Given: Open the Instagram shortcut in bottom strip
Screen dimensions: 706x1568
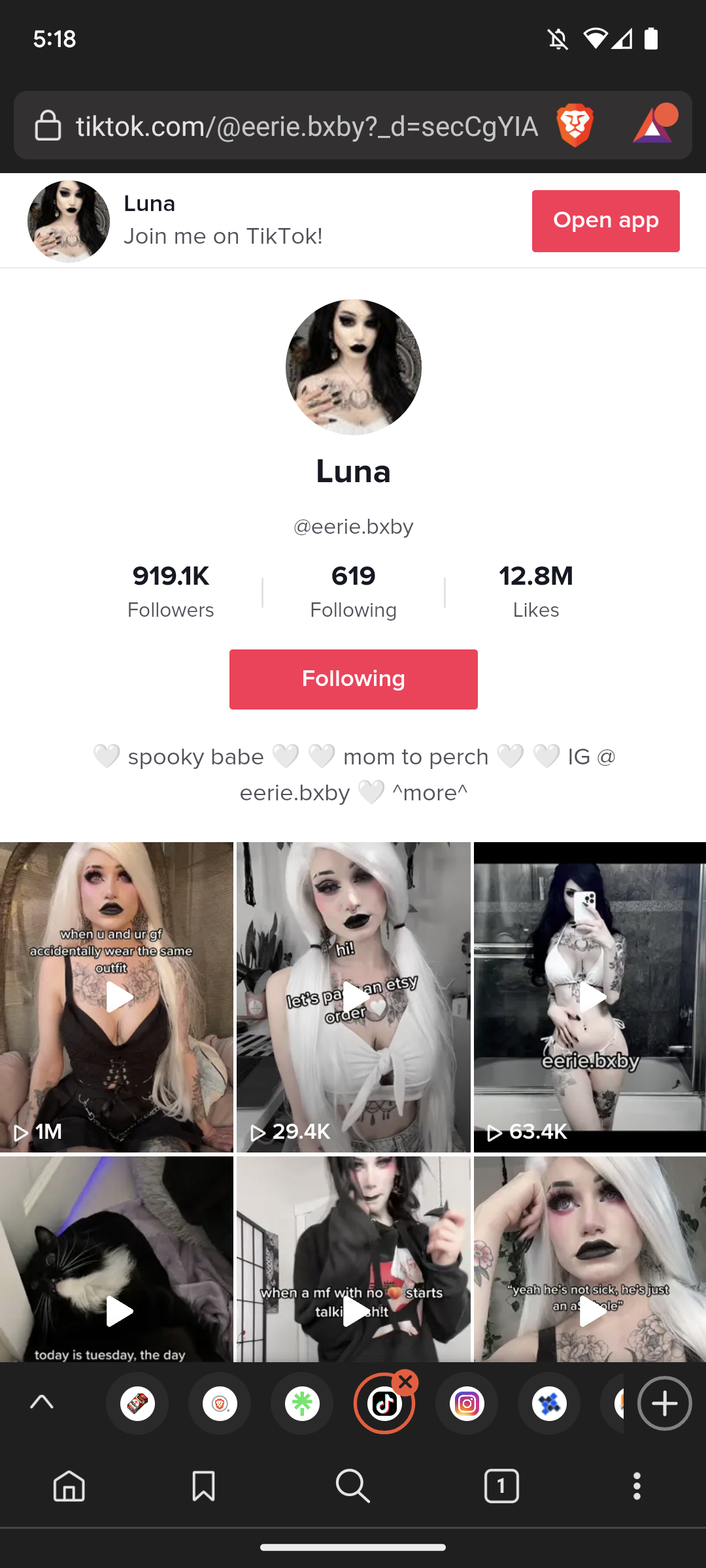Looking at the screenshot, I should click(467, 1403).
